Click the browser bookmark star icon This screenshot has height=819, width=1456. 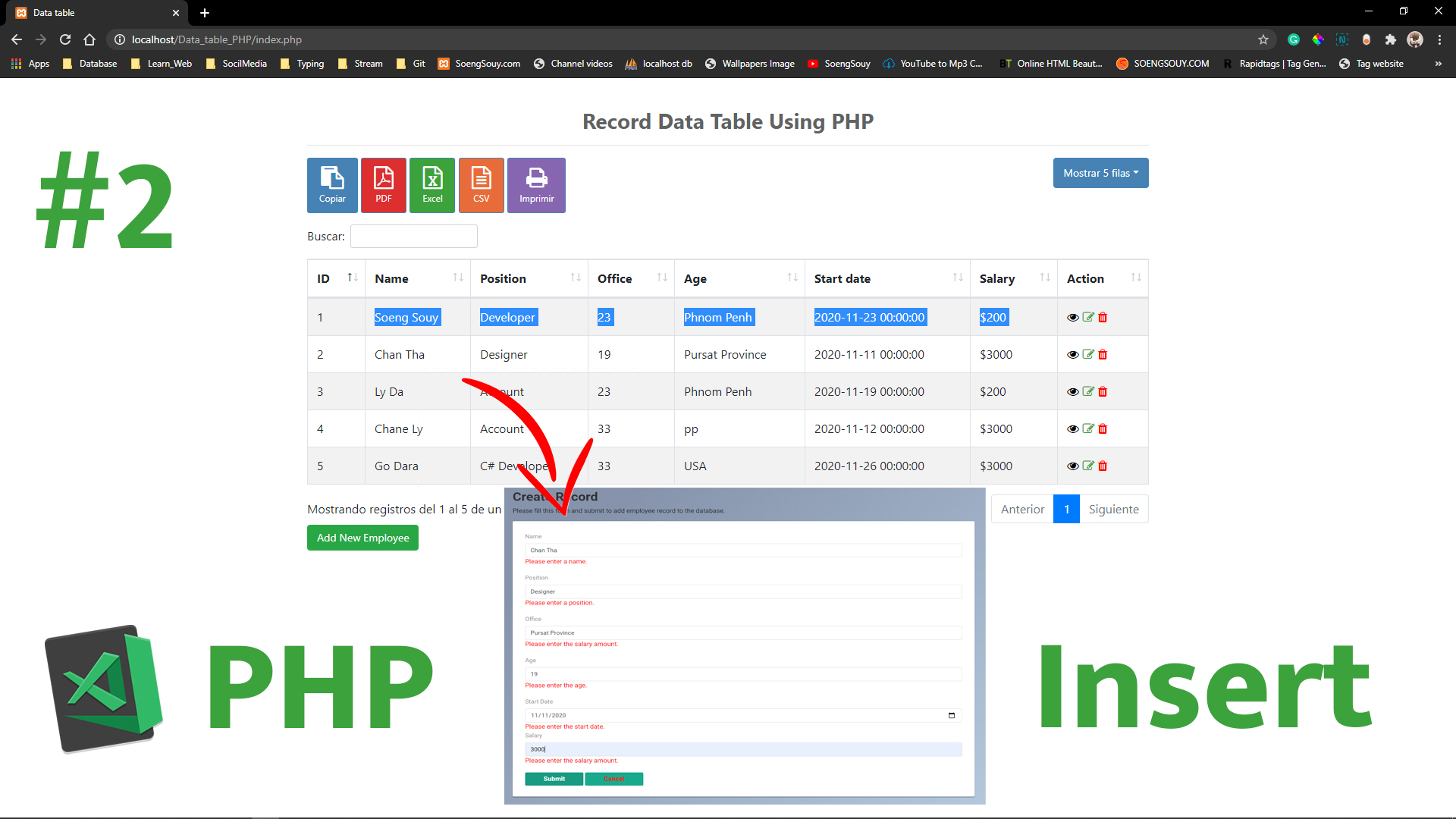[x=1263, y=39]
